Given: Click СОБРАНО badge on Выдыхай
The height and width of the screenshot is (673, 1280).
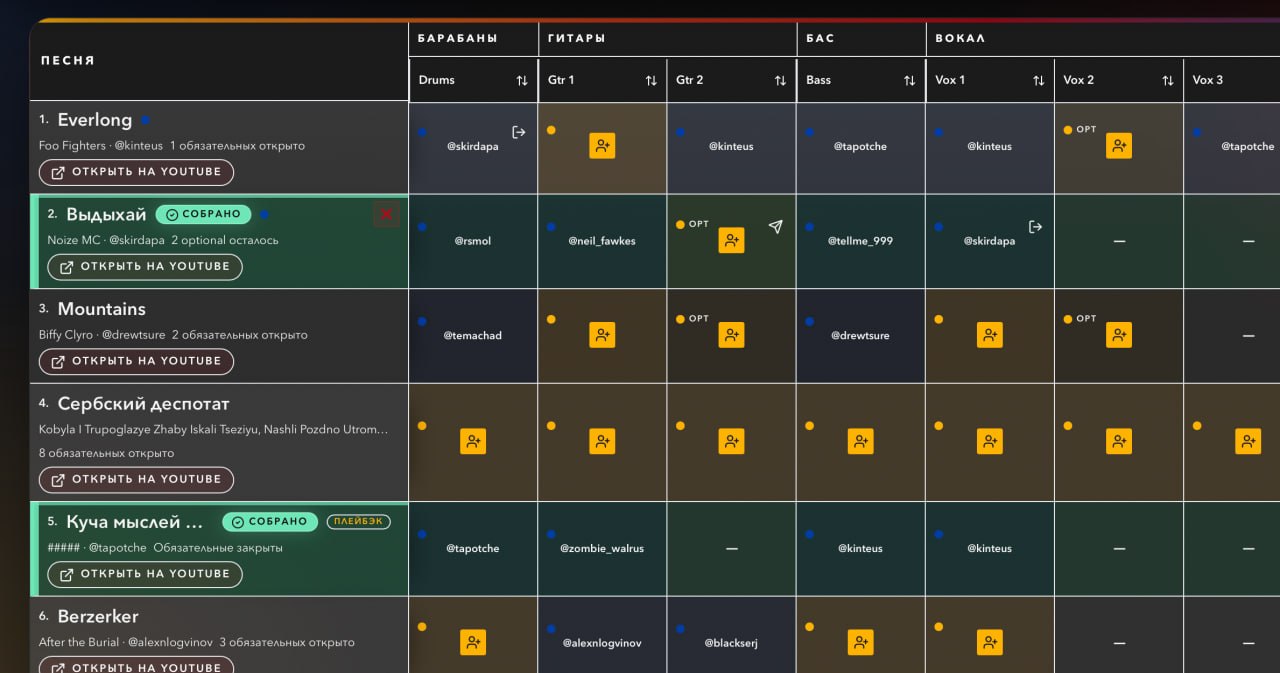Looking at the screenshot, I should [203, 214].
